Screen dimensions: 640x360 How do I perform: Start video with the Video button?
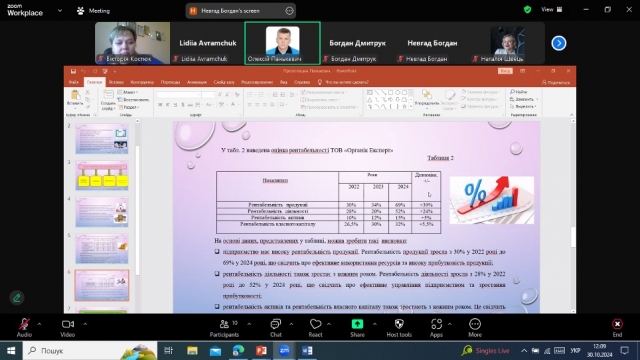pos(68,328)
